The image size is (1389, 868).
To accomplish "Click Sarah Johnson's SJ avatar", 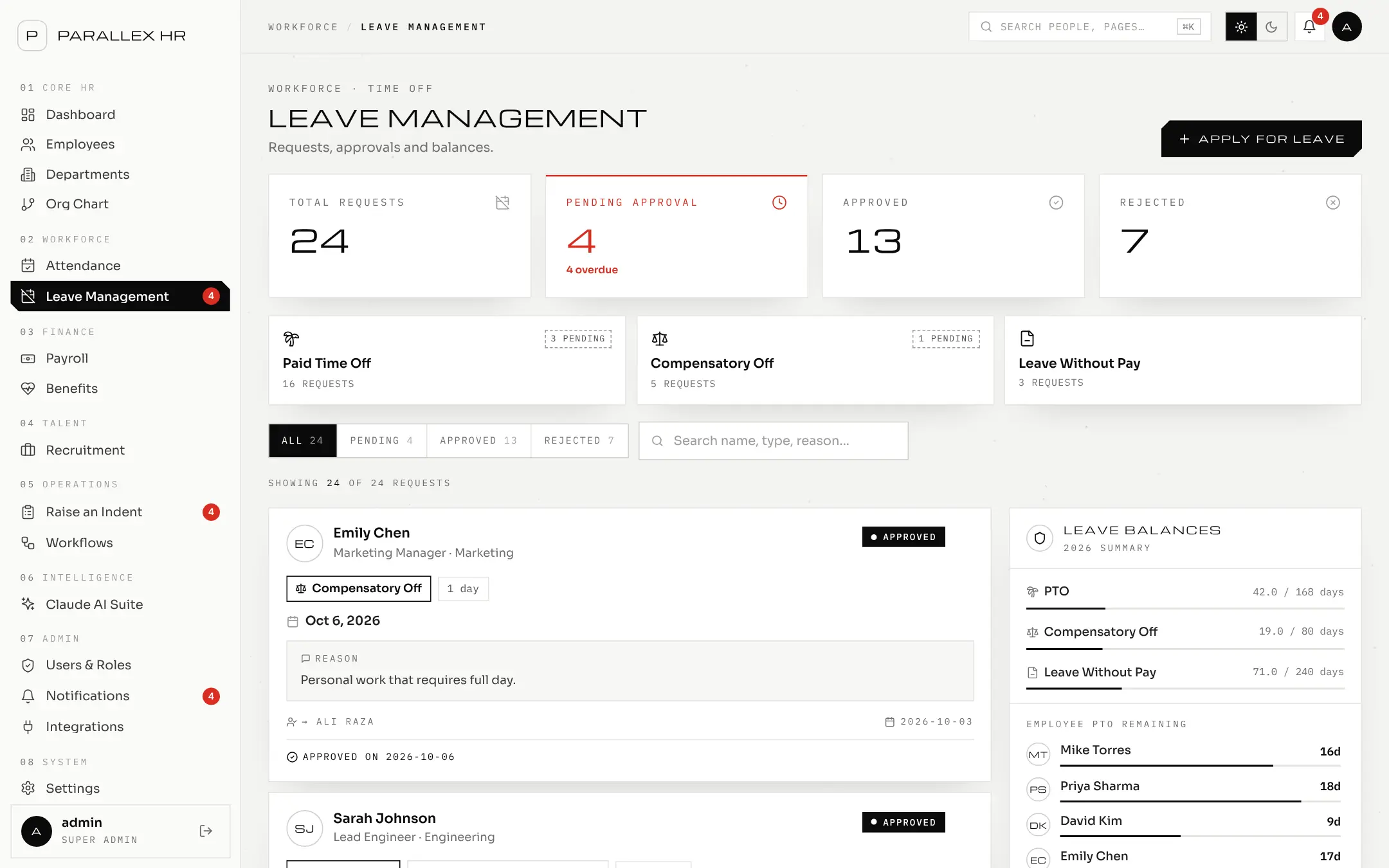I will click(304, 828).
